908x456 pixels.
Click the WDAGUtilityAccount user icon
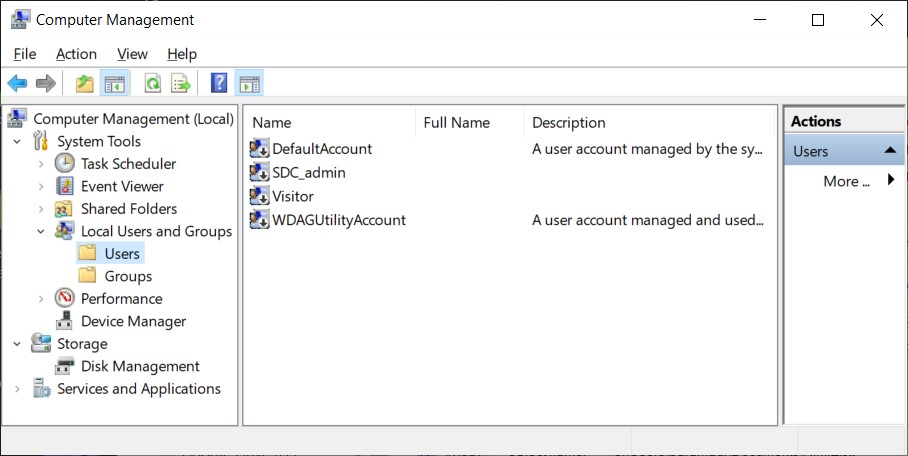pyautogui.click(x=259, y=220)
